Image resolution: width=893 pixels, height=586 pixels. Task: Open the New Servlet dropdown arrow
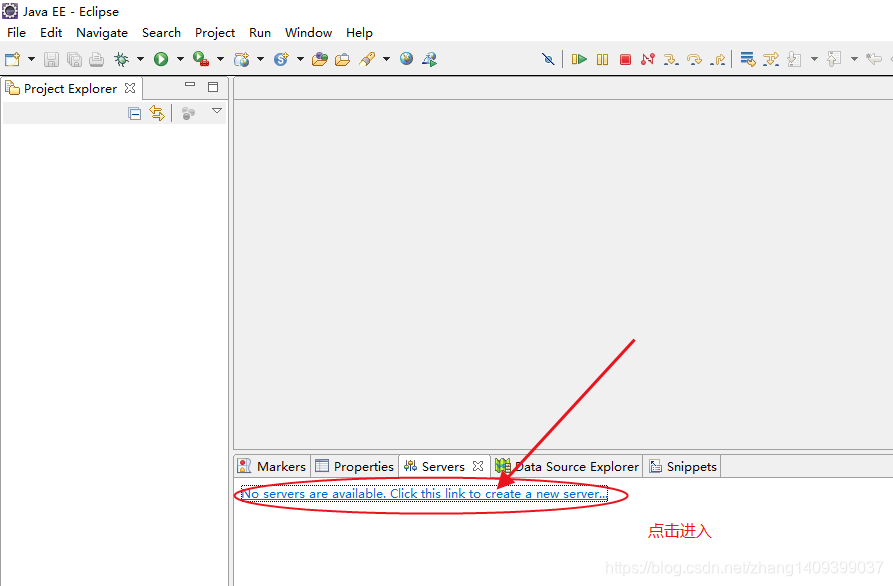pyautogui.click(x=300, y=59)
